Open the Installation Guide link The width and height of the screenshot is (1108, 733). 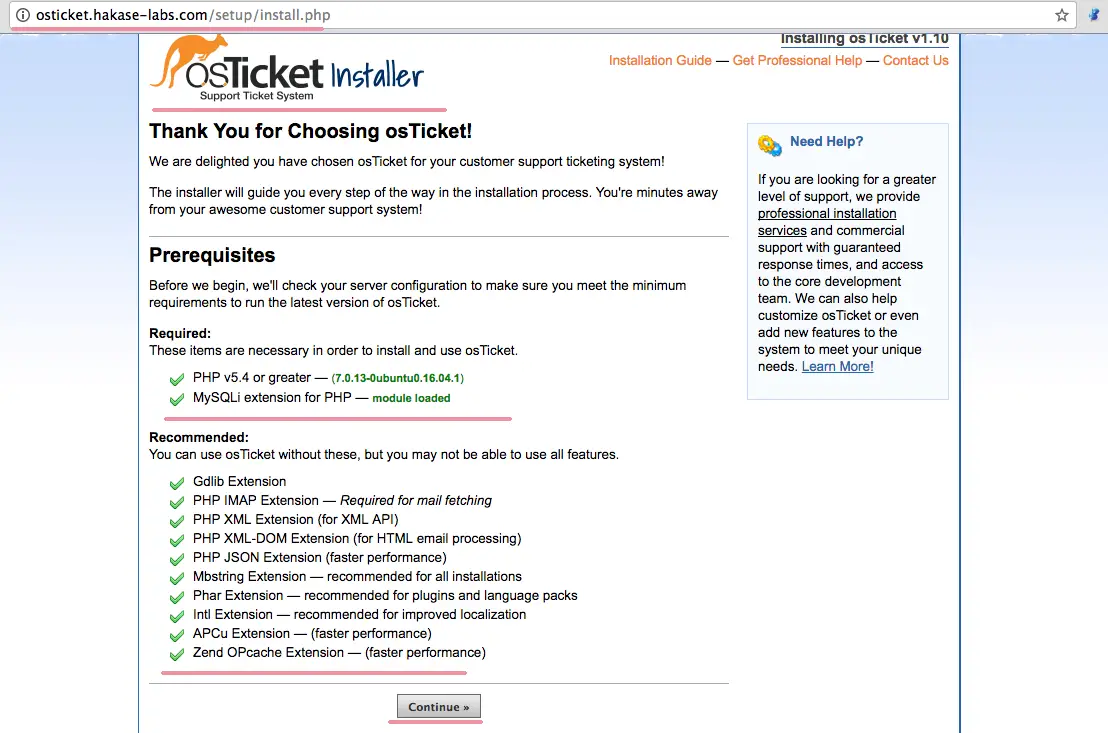click(660, 61)
